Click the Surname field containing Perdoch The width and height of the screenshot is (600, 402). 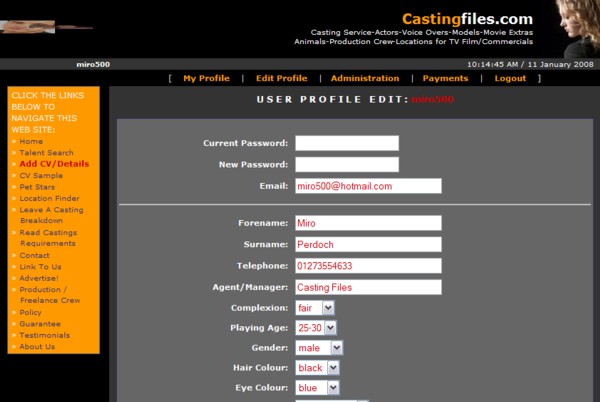tap(368, 244)
